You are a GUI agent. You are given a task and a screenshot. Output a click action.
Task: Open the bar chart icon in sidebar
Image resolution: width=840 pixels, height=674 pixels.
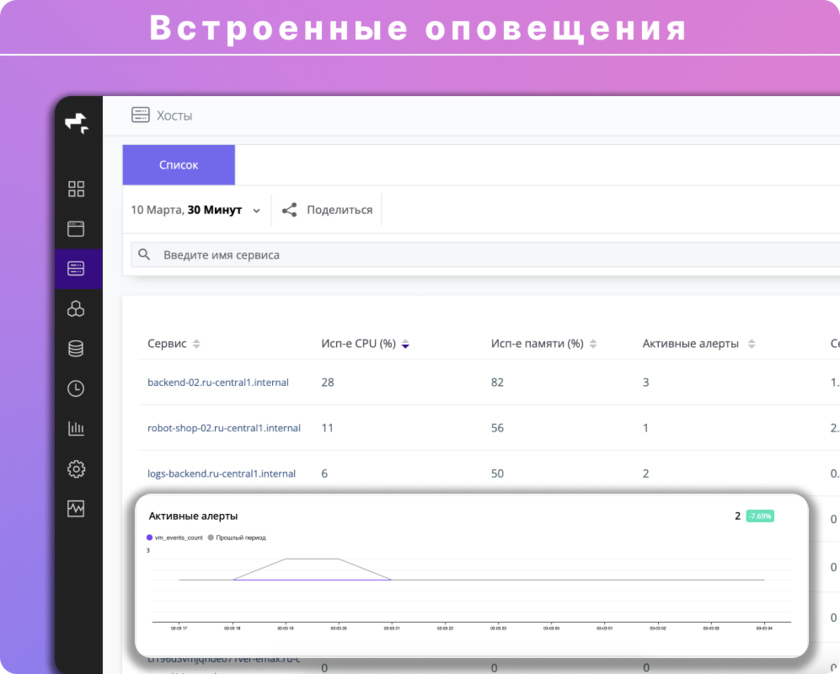pyautogui.click(x=76, y=429)
